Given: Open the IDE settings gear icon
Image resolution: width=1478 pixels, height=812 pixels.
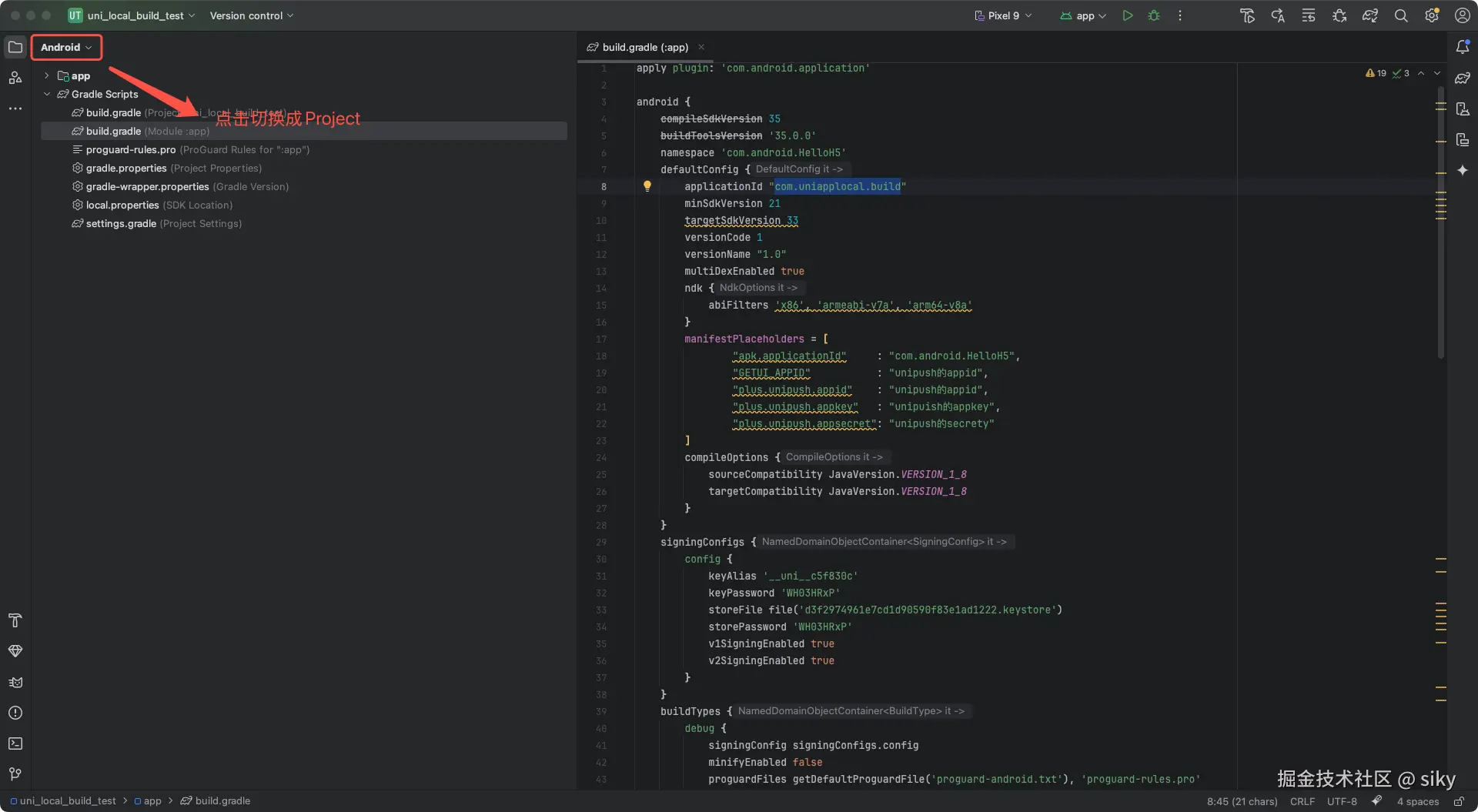Looking at the screenshot, I should tap(1432, 15).
